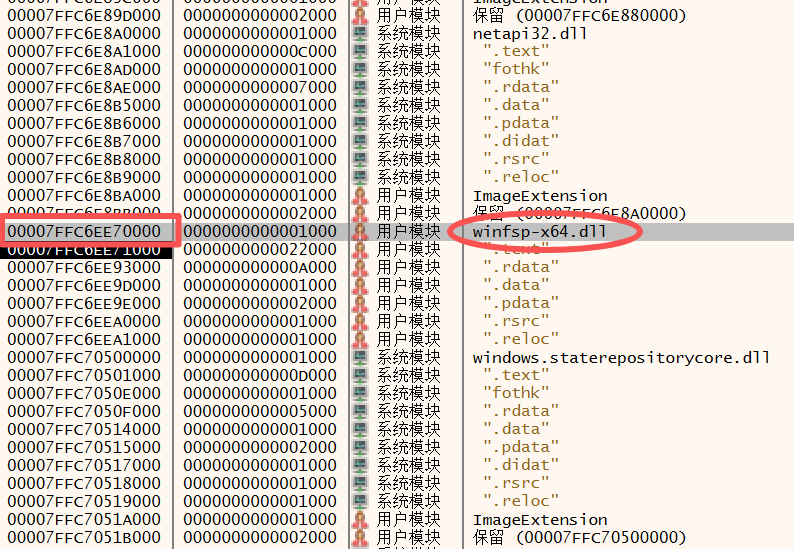The image size is (794, 549).
Task: Click ".data" section at 00007FFC6EE9D000
Action: [x=515, y=285]
